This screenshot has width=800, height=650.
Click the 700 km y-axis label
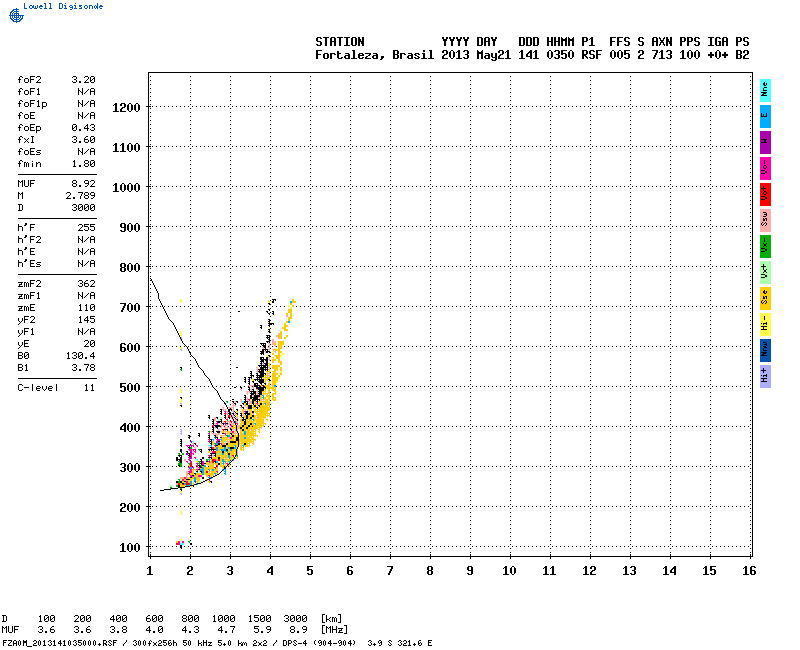(130, 308)
